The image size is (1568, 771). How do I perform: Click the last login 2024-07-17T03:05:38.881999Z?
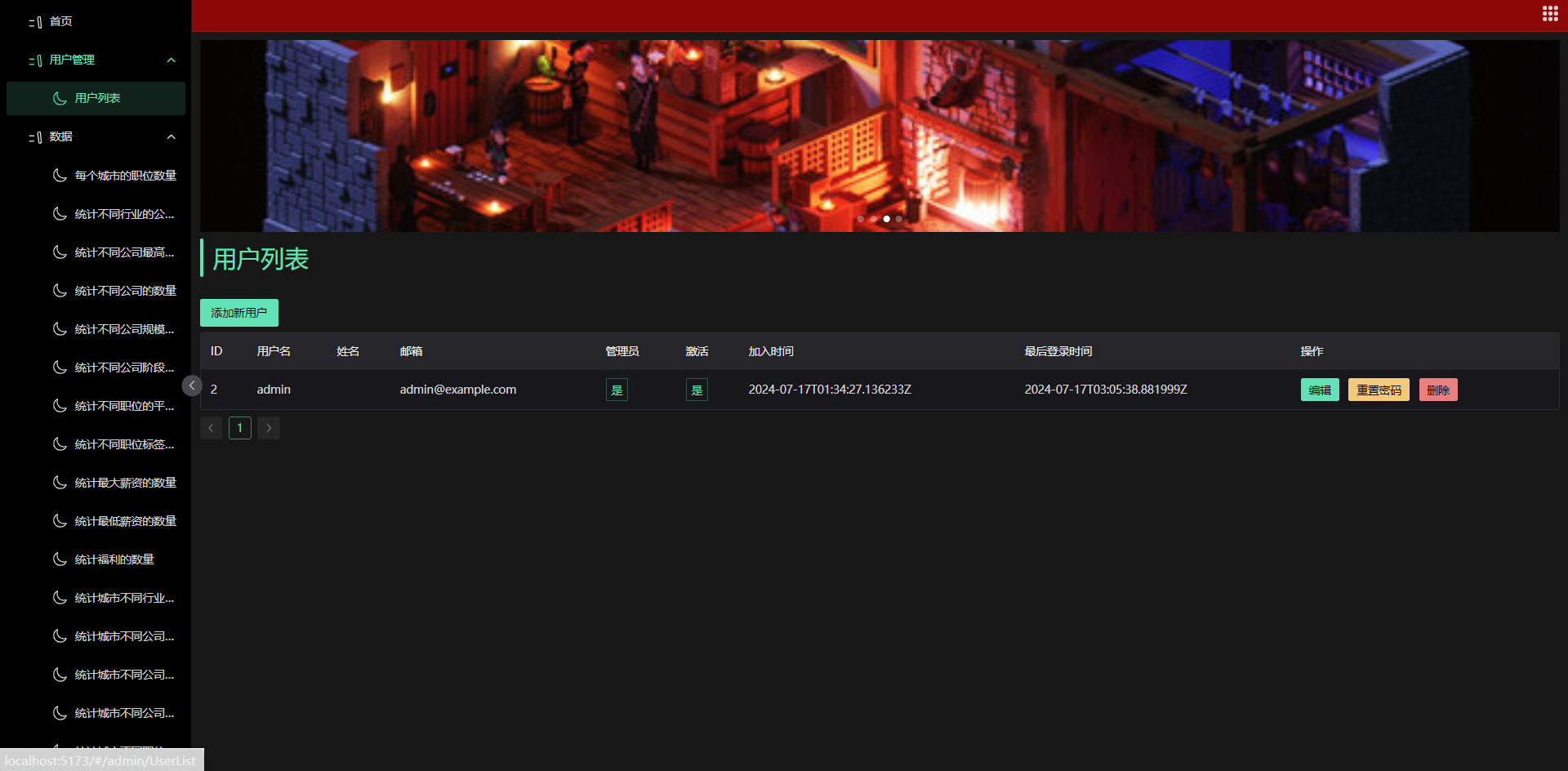click(x=1106, y=390)
